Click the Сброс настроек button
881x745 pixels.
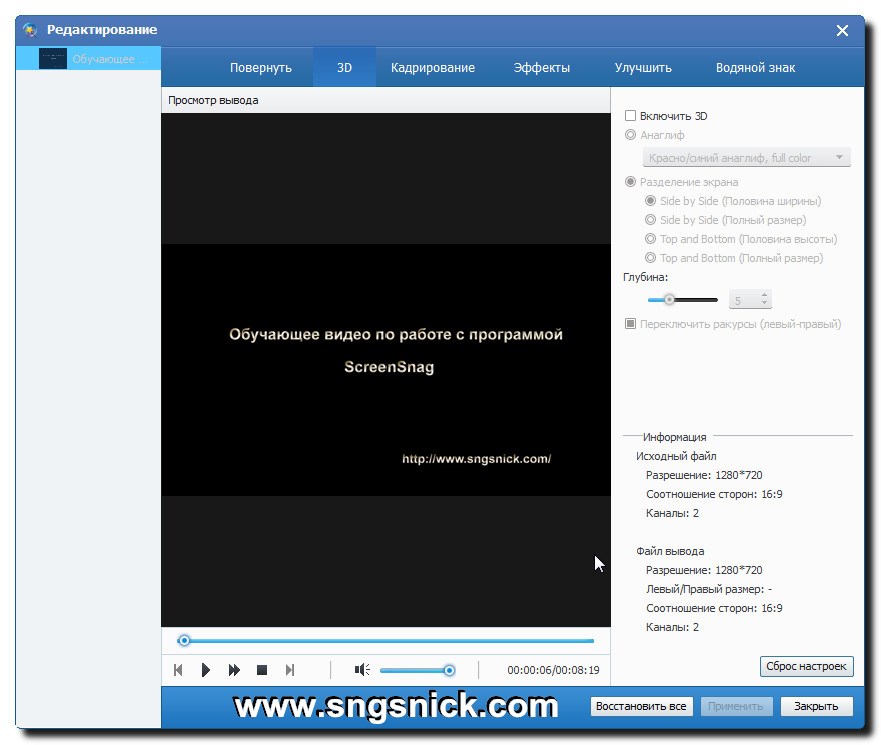point(806,666)
